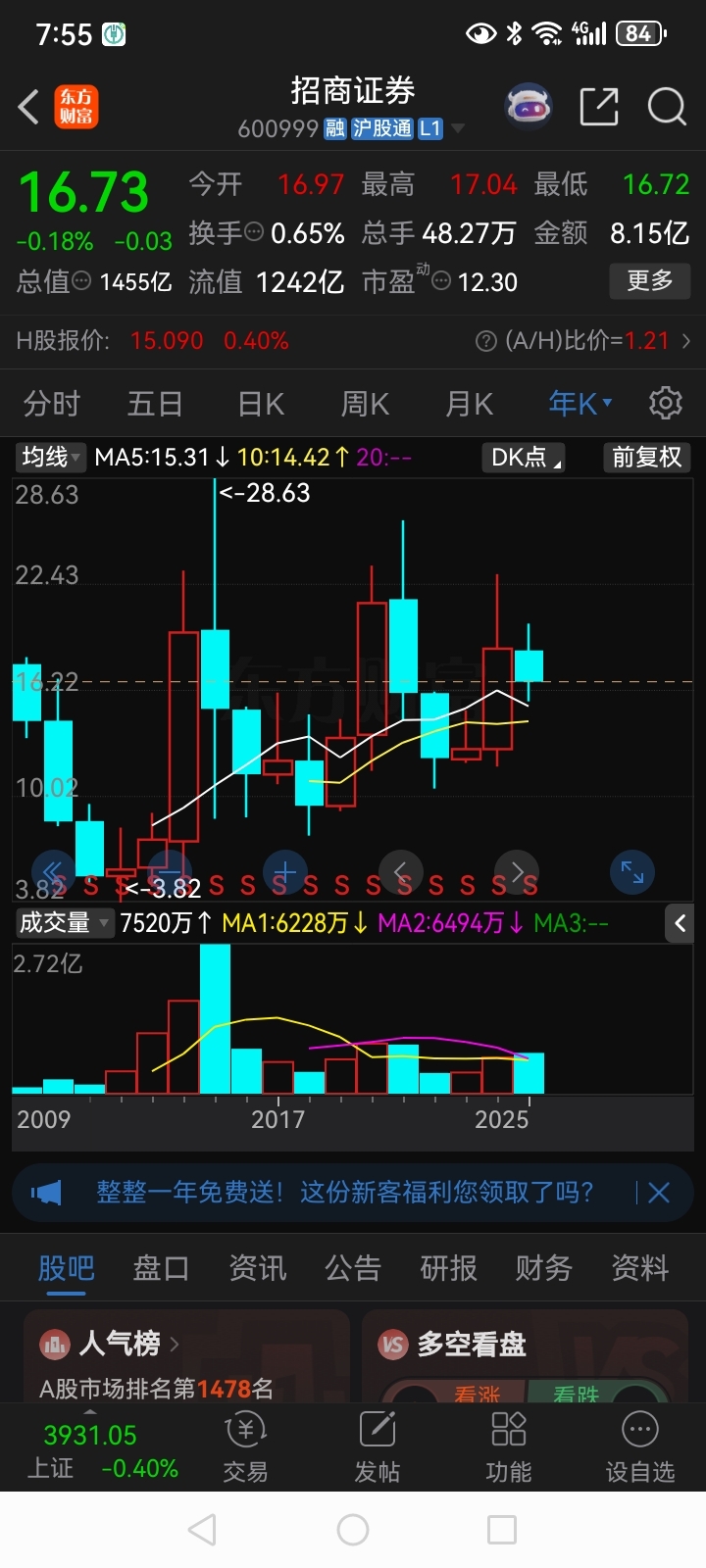This screenshot has height=1568, width=706.
Task: Tap the Android recent apps button
Action: pyautogui.click(x=502, y=1530)
